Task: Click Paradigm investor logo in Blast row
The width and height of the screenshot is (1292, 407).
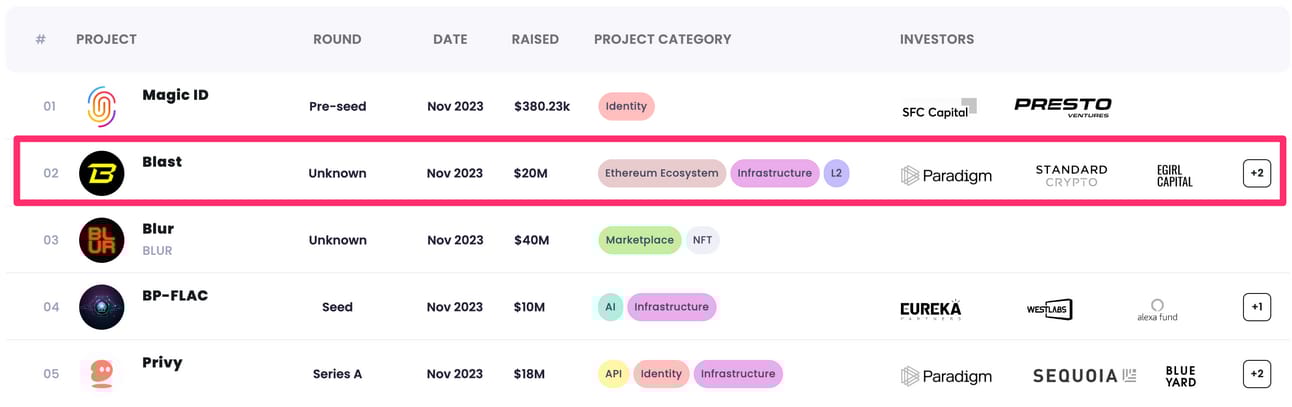Action: (946, 175)
